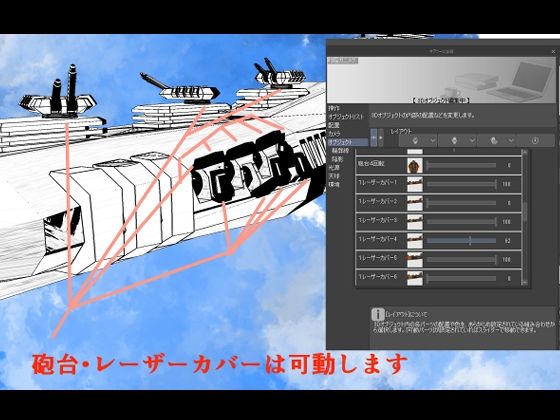The width and height of the screenshot is (560, 420).
Task: Click the レーザーカバー2 thumbnail
Action: (415, 203)
